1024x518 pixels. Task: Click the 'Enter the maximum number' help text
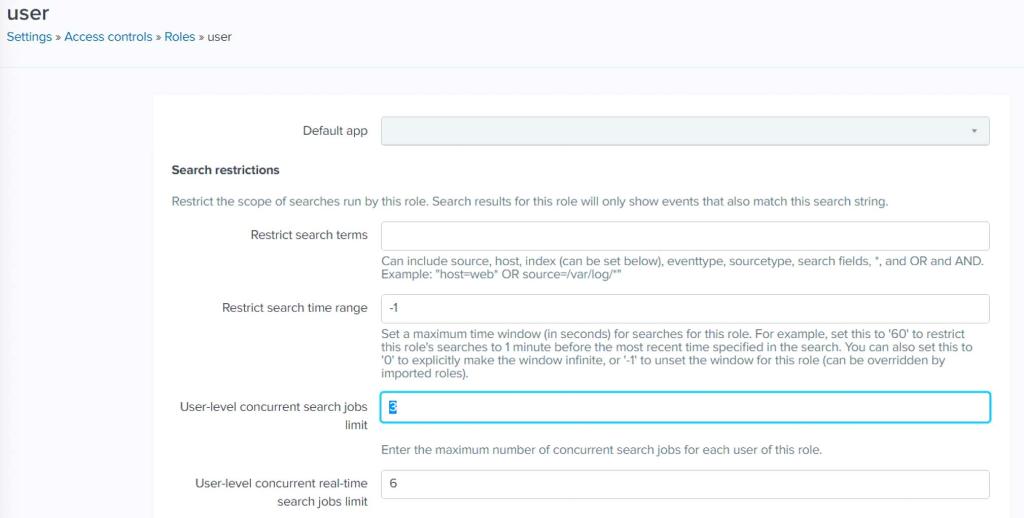601,450
